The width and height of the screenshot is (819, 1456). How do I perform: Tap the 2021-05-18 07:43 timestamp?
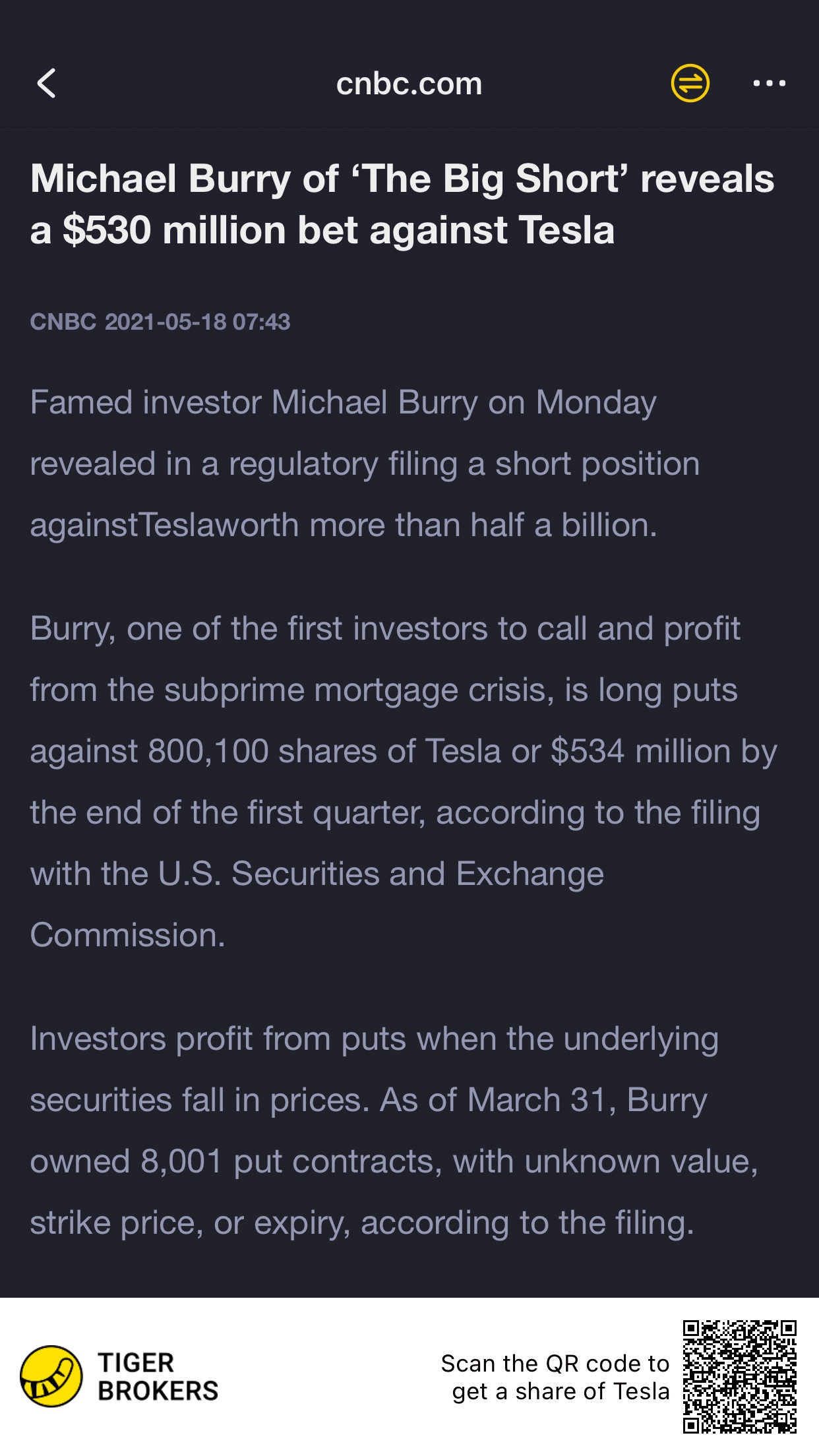(197, 322)
